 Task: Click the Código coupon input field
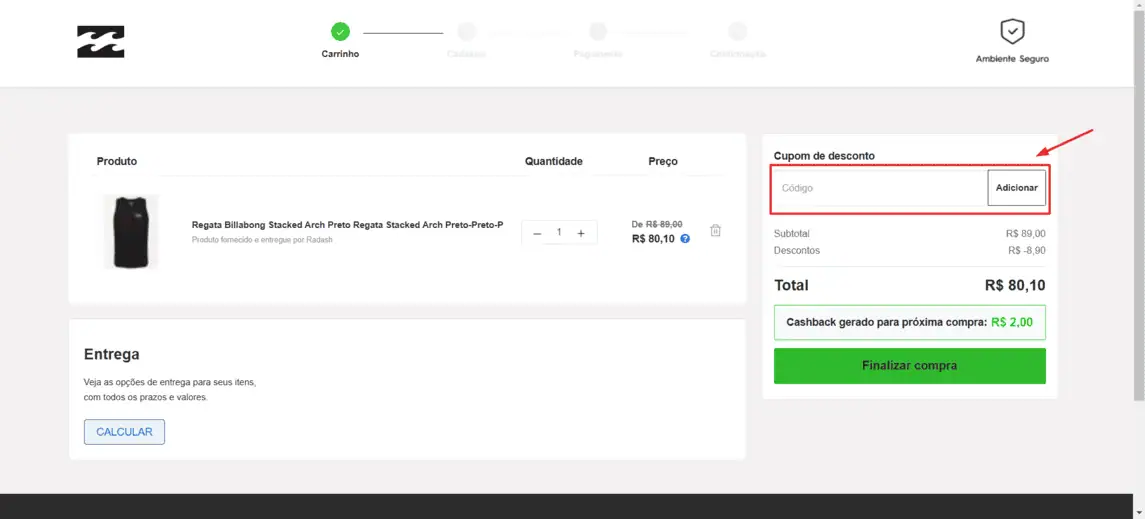(x=881, y=188)
